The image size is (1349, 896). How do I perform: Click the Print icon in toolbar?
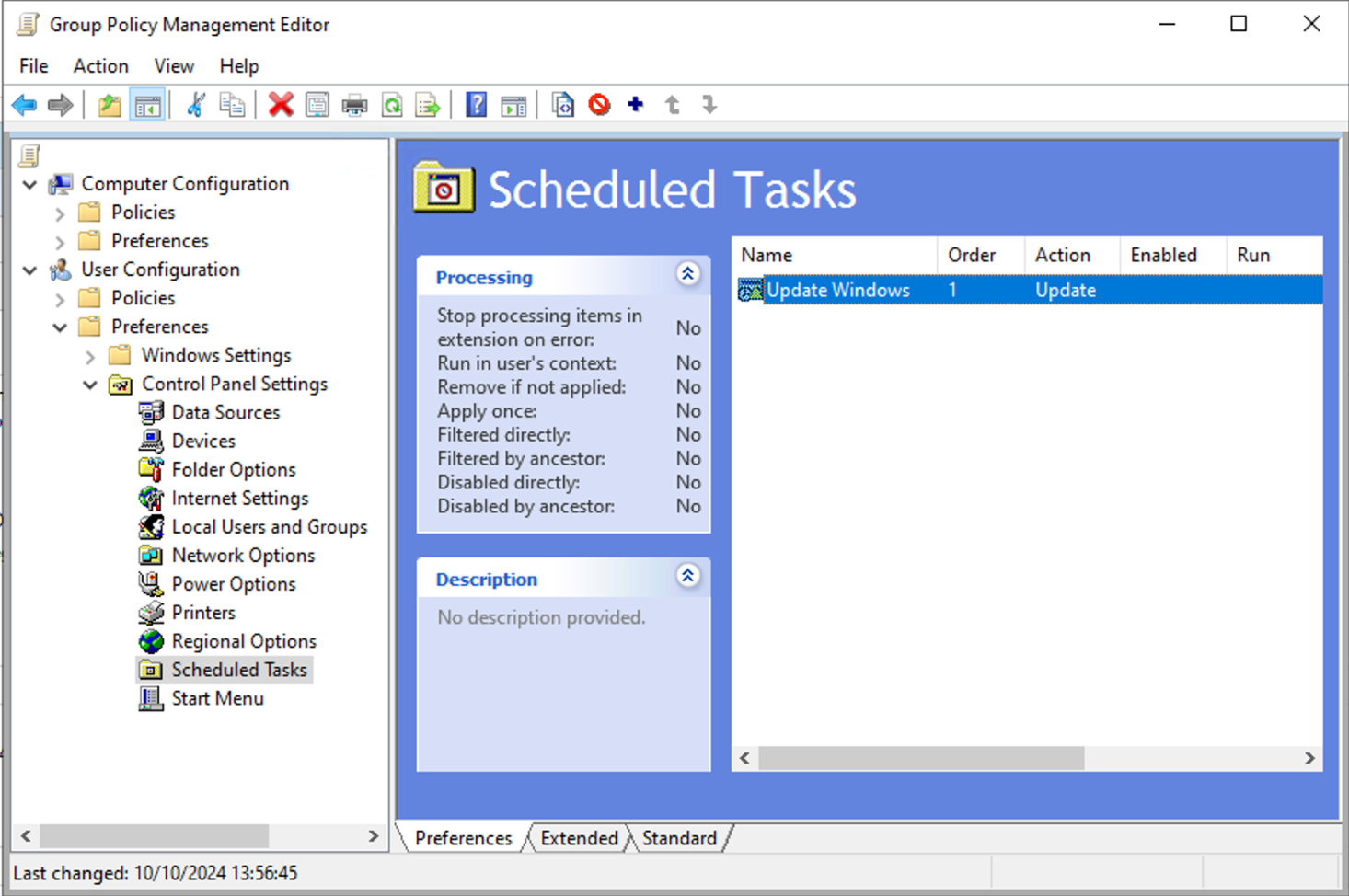click(x=354, y=105)
